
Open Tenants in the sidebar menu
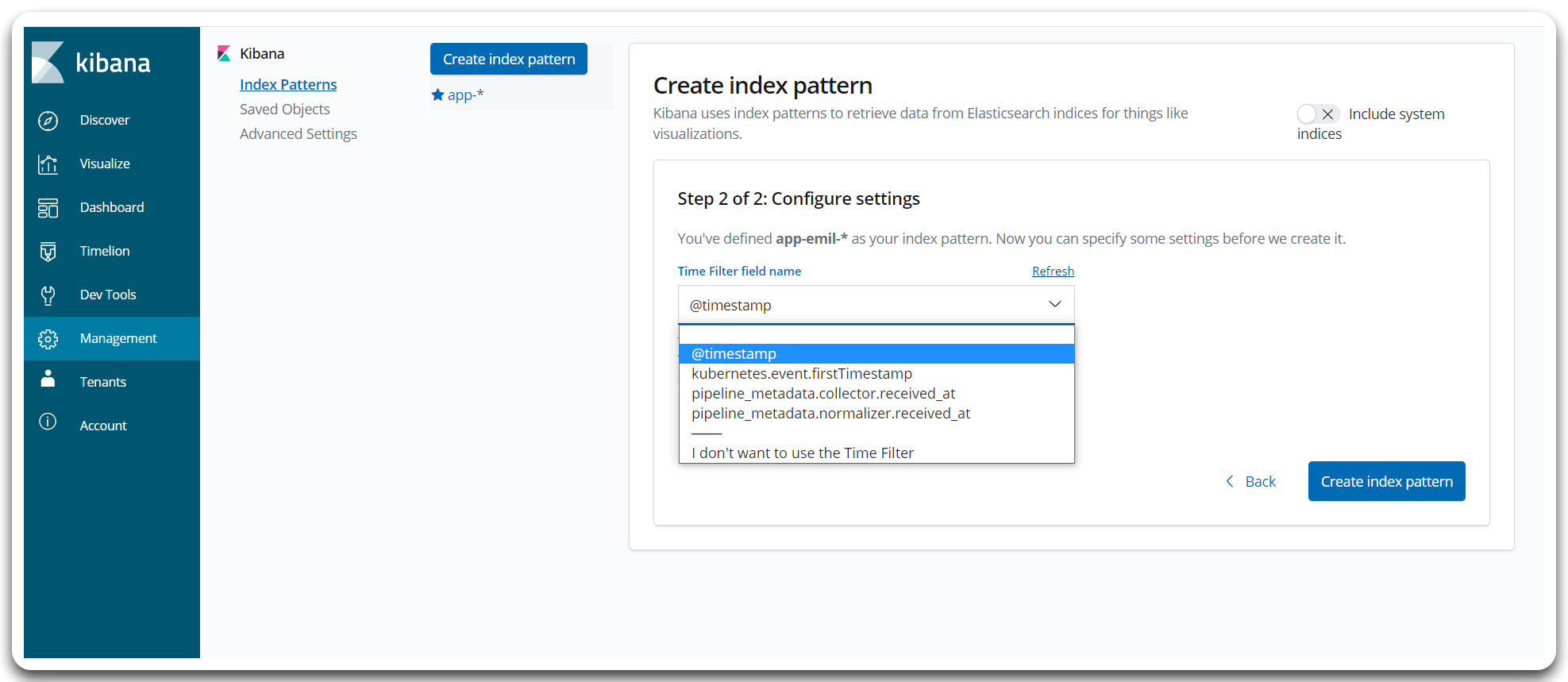point(112,383)
